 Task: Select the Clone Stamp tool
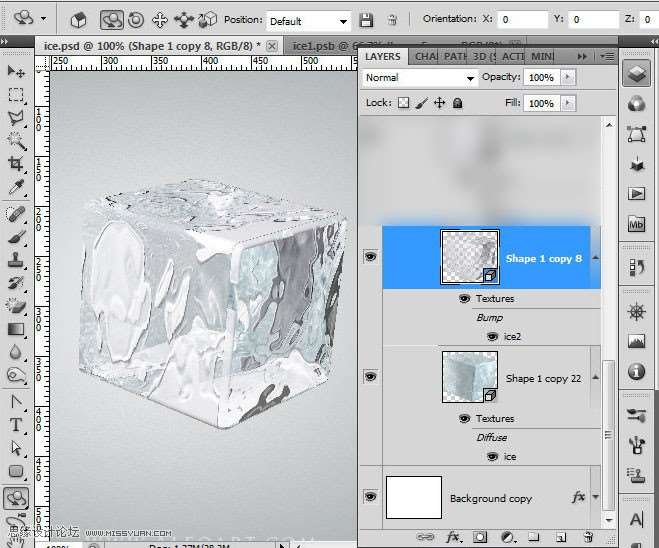point(16,260)
